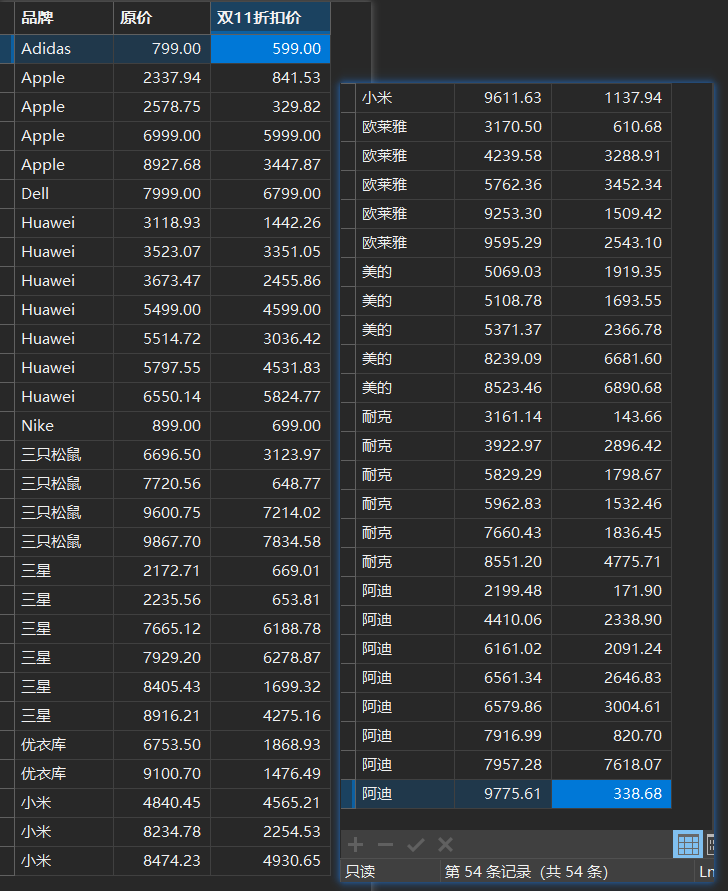728x891 pixels.
Task: Sort by the 品牌 column header
Action: (x=64, y=18)
